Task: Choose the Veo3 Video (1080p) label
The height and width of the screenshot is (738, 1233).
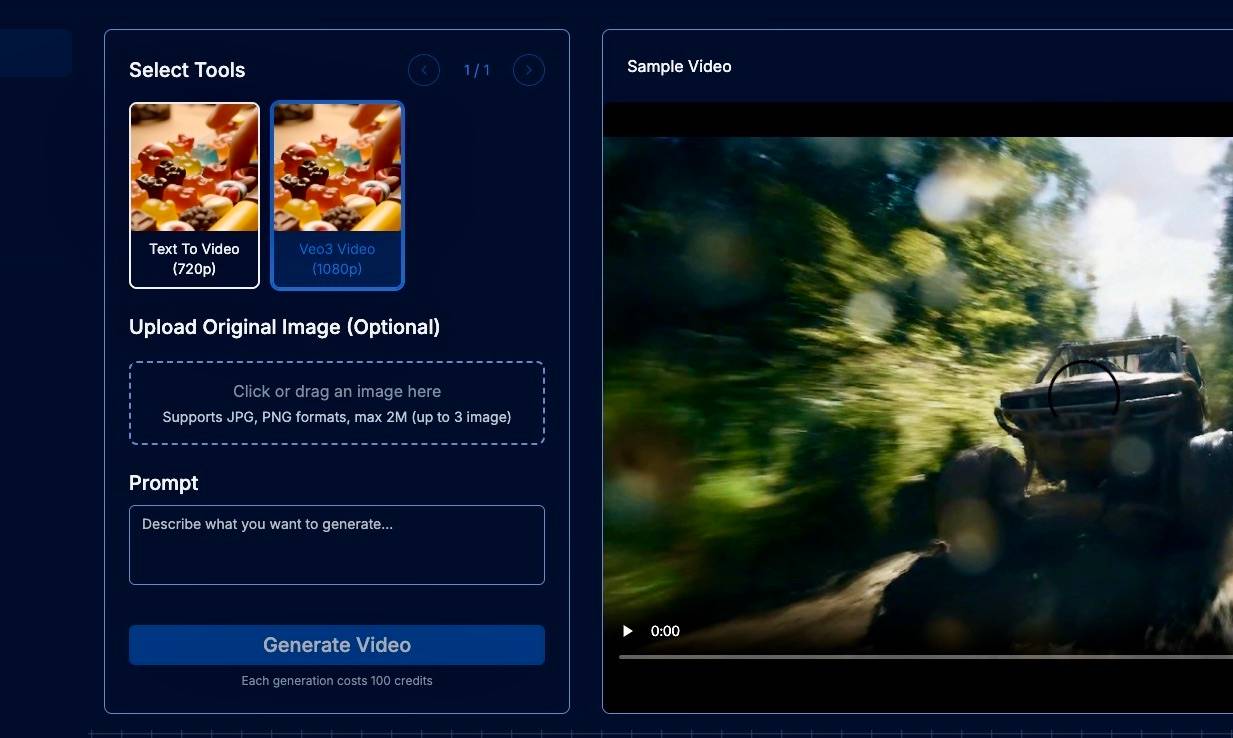Action: [x=337, y=259]
